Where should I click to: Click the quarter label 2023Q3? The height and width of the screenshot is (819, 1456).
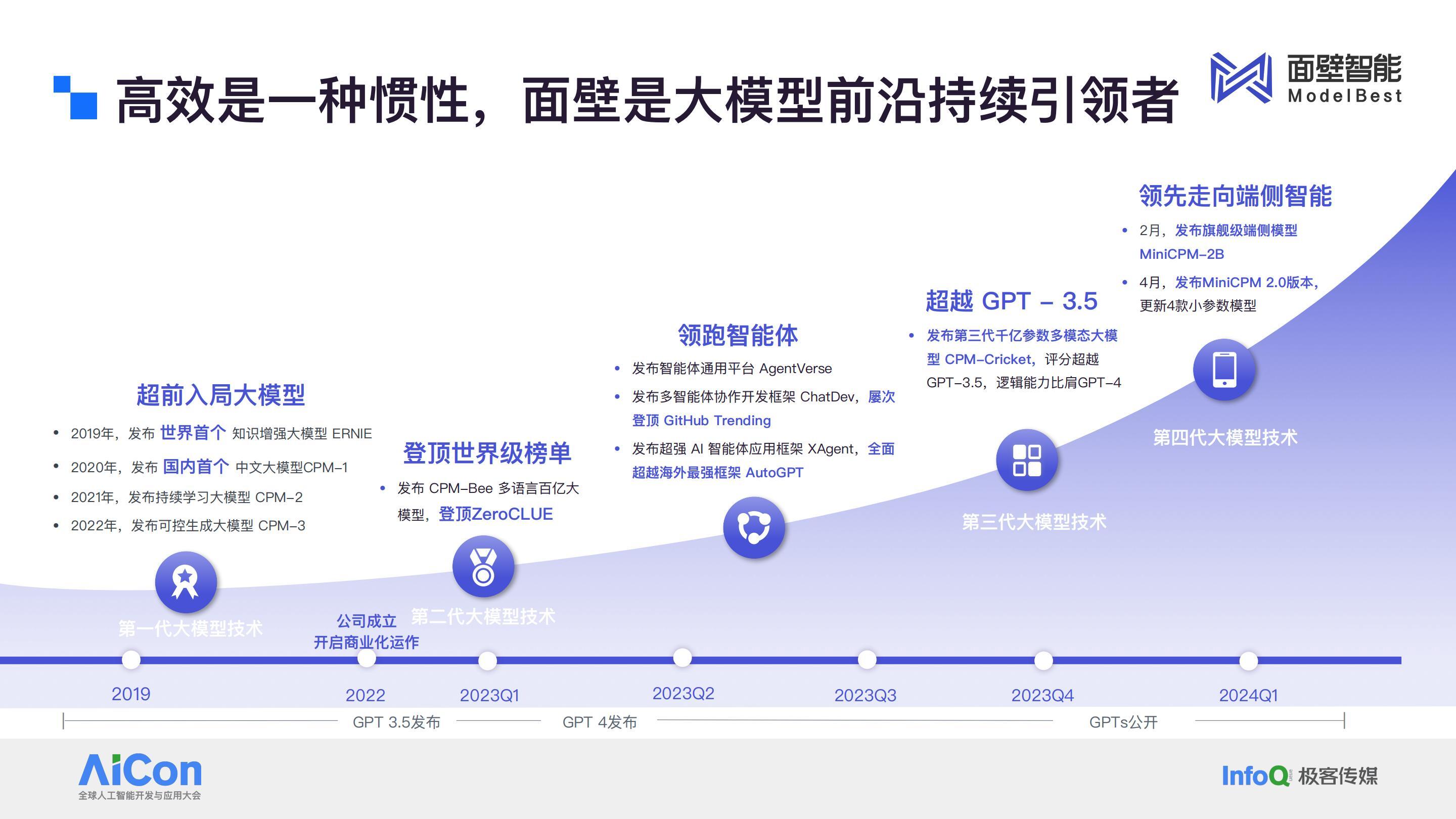tap(866, 695)
